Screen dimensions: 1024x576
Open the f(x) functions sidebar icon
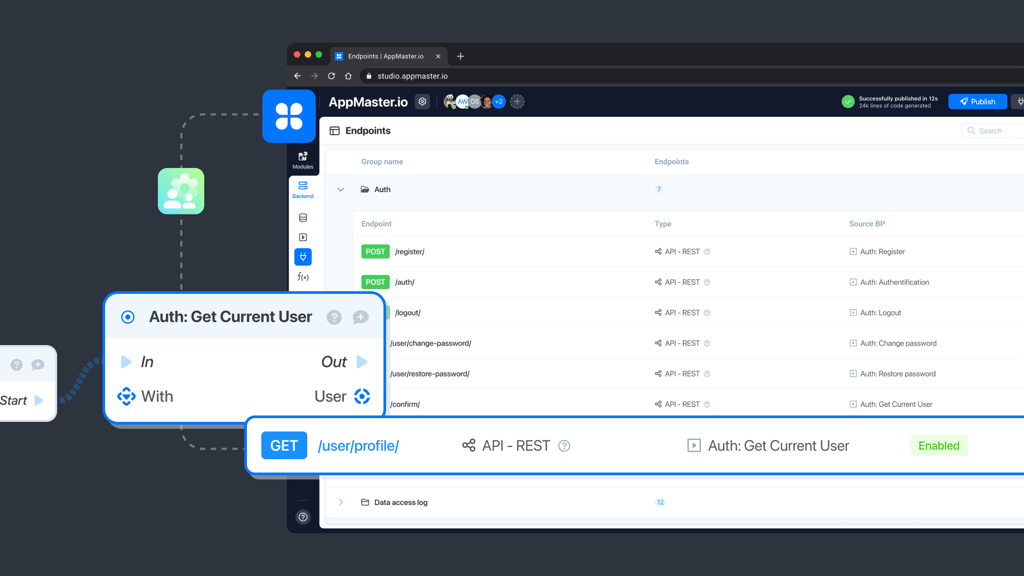303,277
